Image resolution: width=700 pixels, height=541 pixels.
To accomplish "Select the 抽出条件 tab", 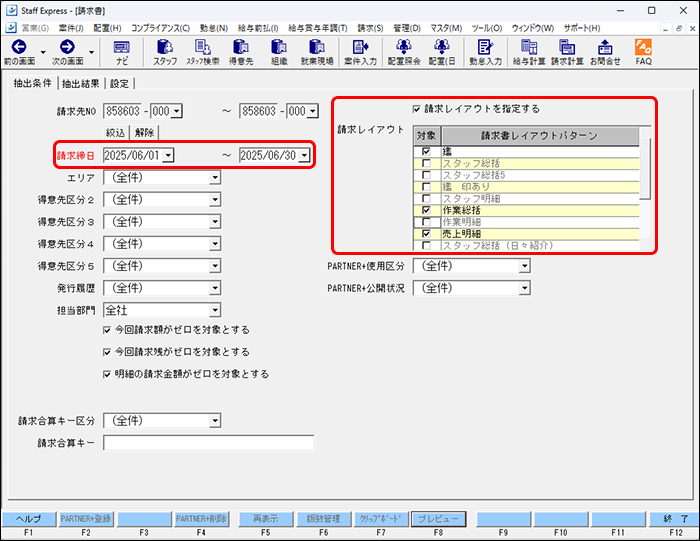I will [32, 83].
